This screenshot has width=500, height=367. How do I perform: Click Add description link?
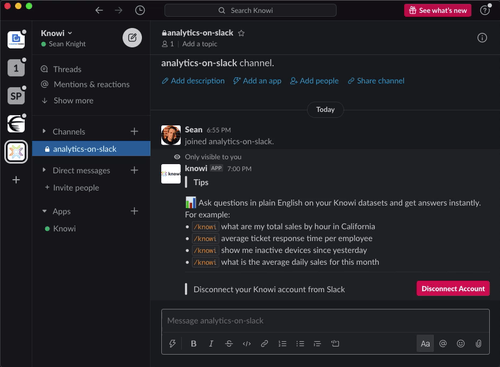[193, 81]
